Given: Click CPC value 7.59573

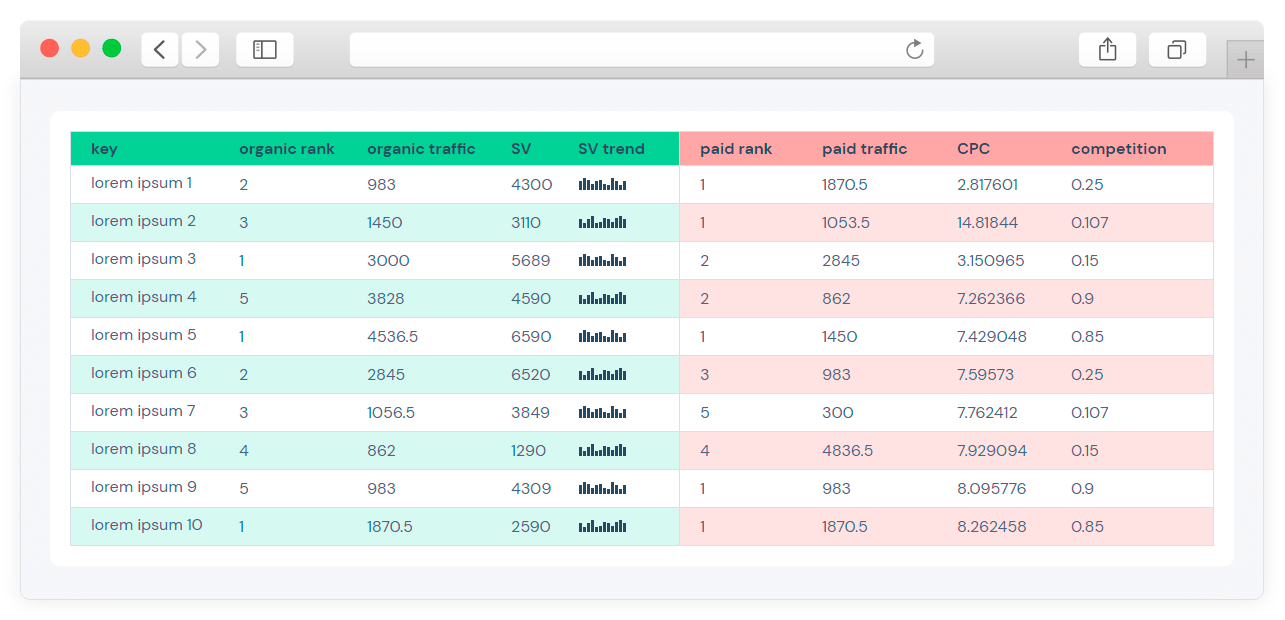Looking at the screenshot, I should 985,375.
